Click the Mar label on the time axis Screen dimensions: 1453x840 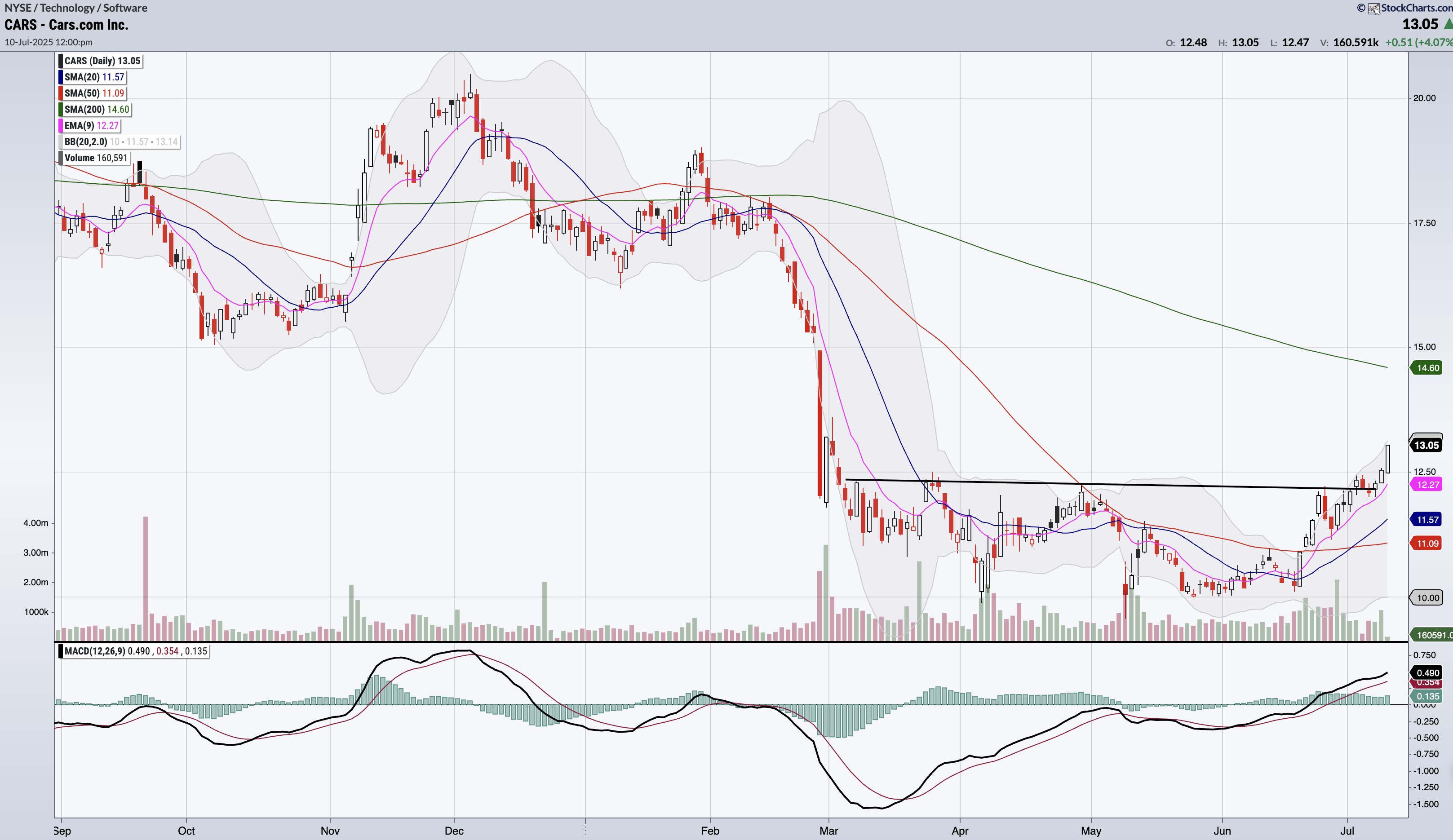click(x=828, y=831)
